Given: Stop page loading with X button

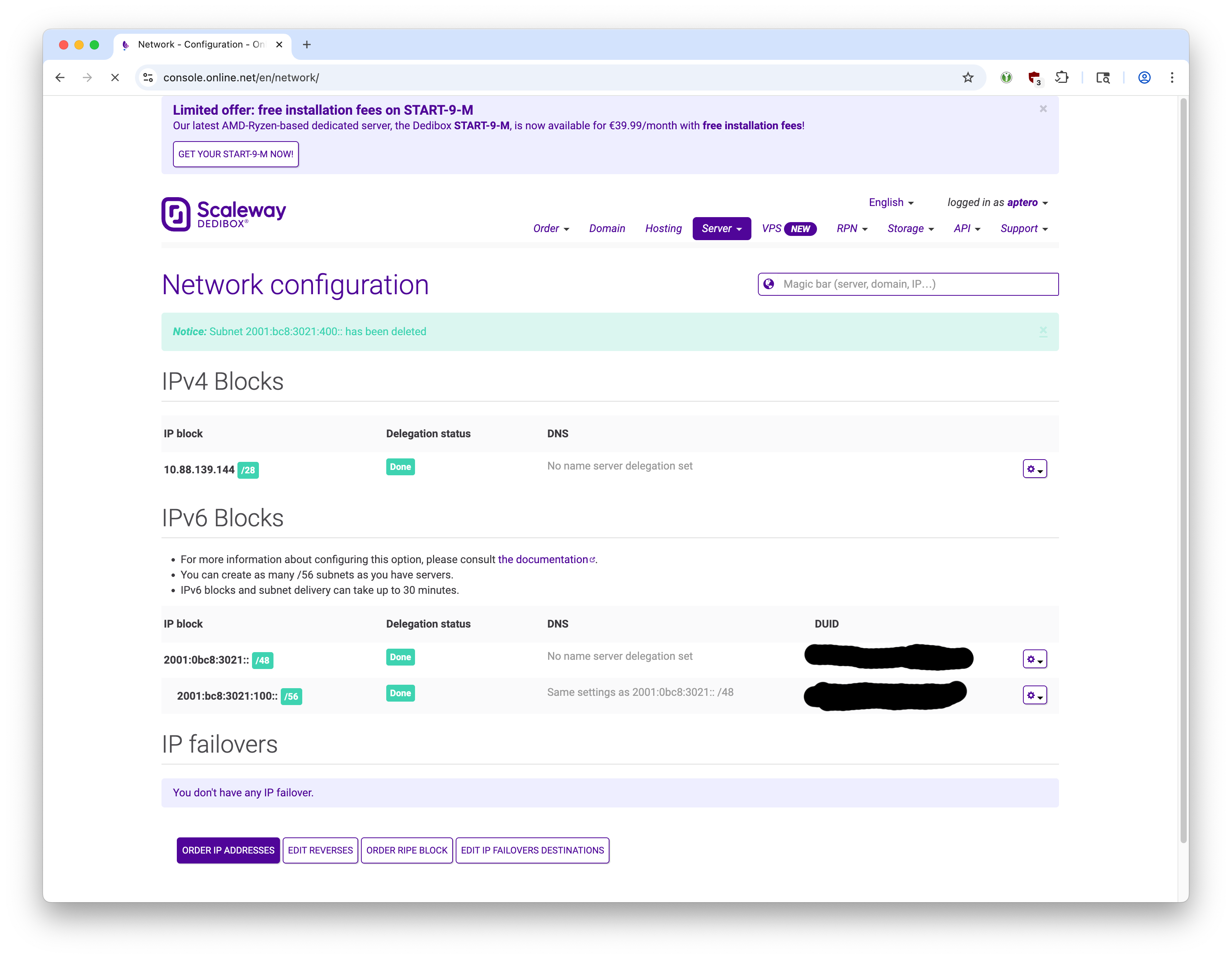Looking at the screenshot, I should tap(115, 78).
